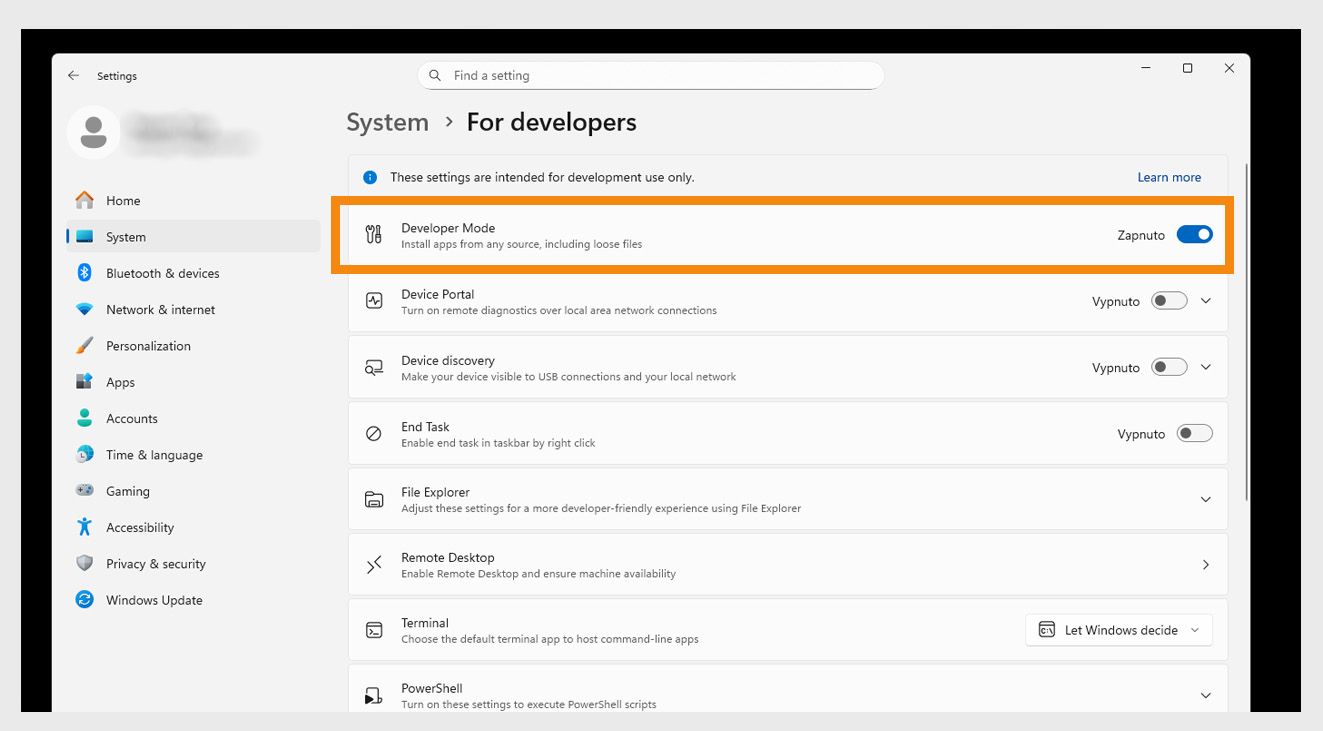Click the vertical scrollbar on the right
Image resolution: width=1323 pixels, height=731 pixels.
pos(1246,330)
